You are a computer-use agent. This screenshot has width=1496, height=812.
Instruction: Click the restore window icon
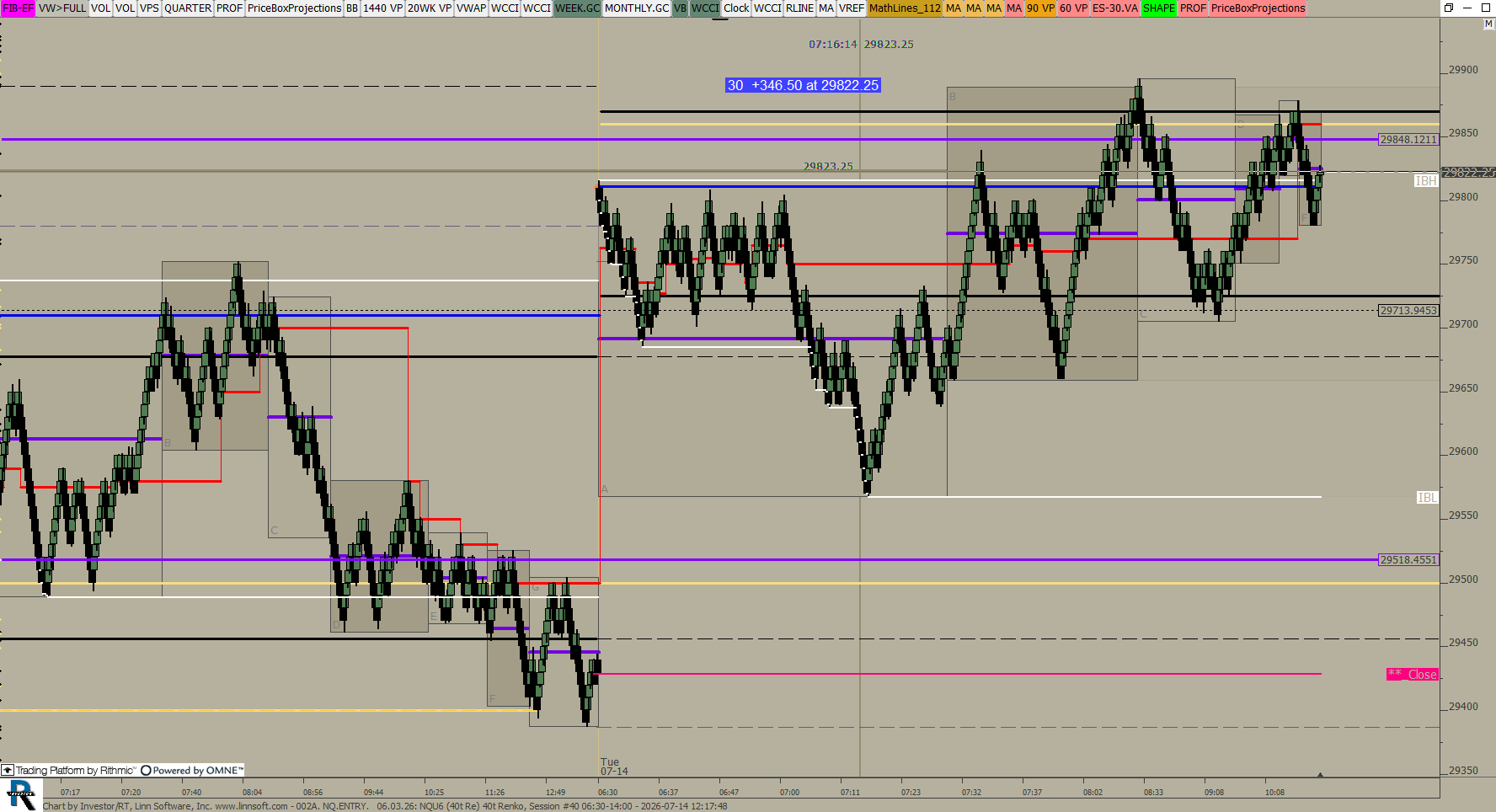pos(1449,8)
